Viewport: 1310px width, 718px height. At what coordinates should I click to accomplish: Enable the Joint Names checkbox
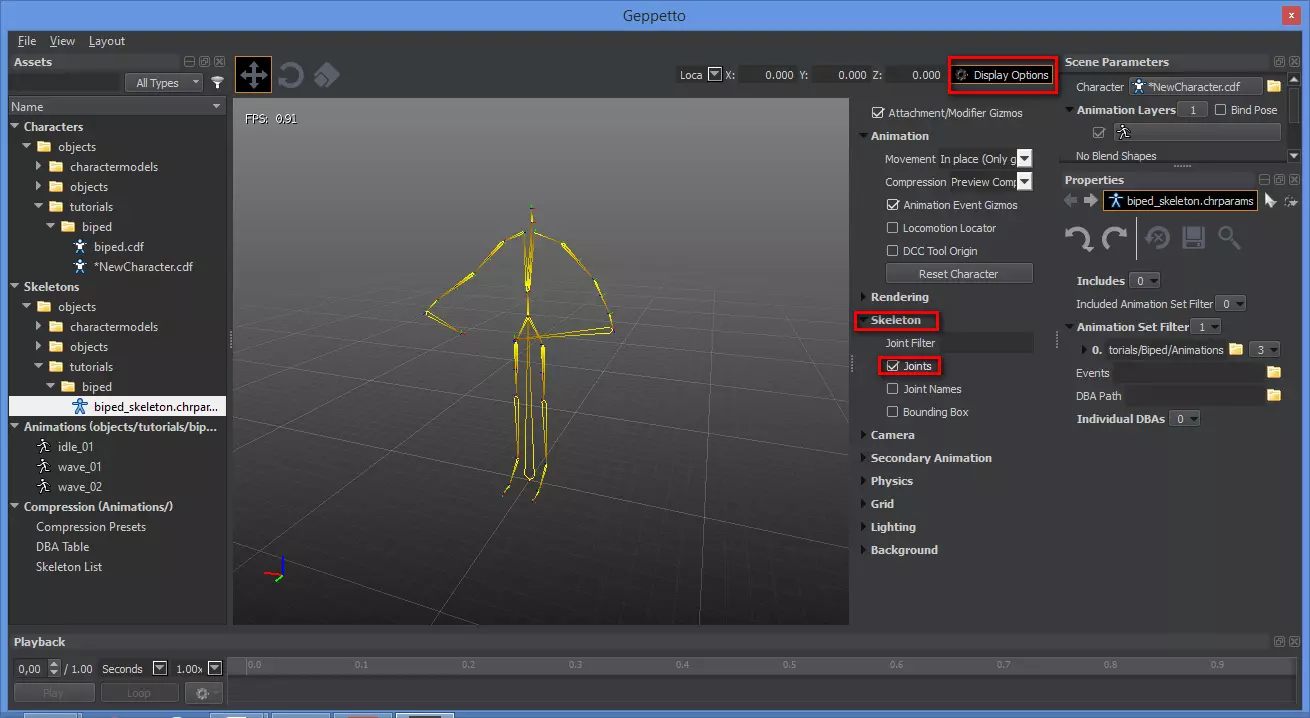893,389
